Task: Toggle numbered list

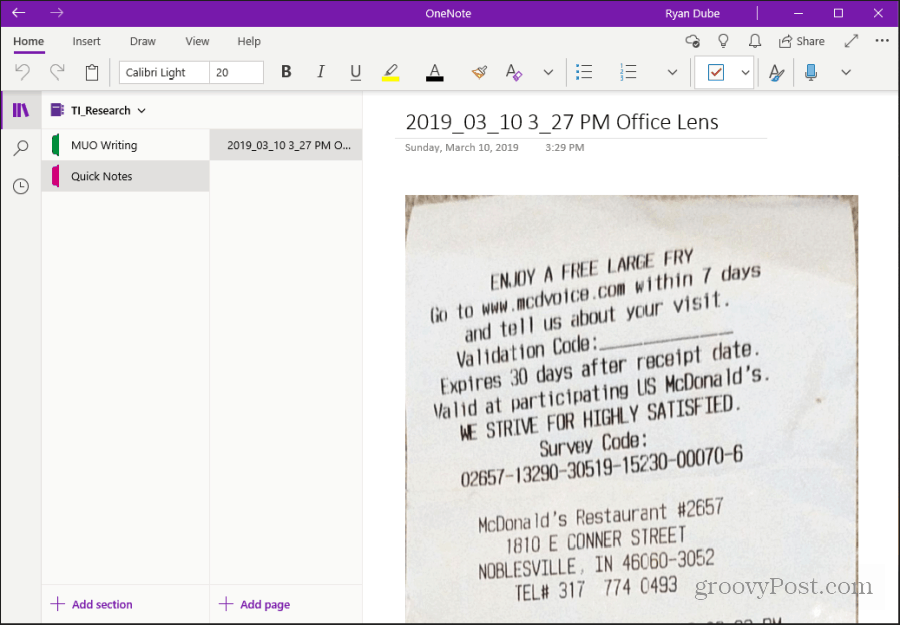Action: [x=628, y=72]
